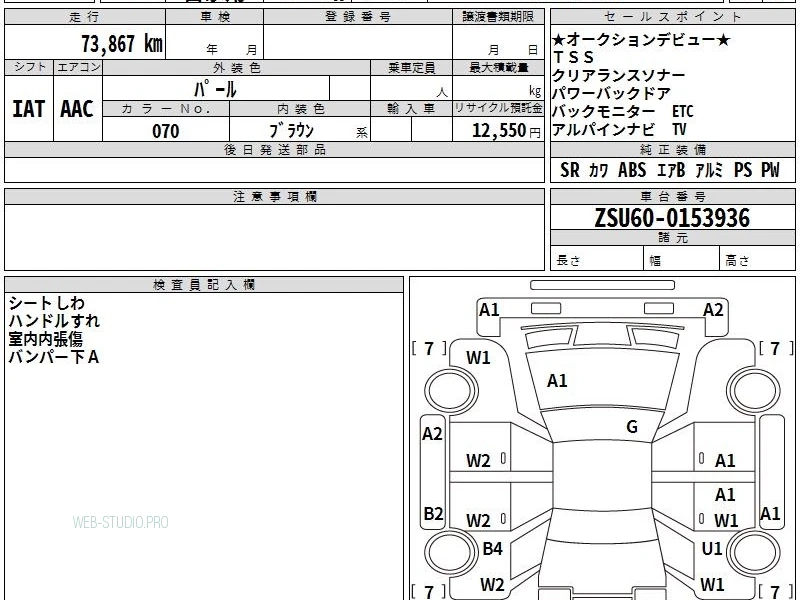Select the IAT transmission value
Viewport: 800px width, 600px height.
29,109
